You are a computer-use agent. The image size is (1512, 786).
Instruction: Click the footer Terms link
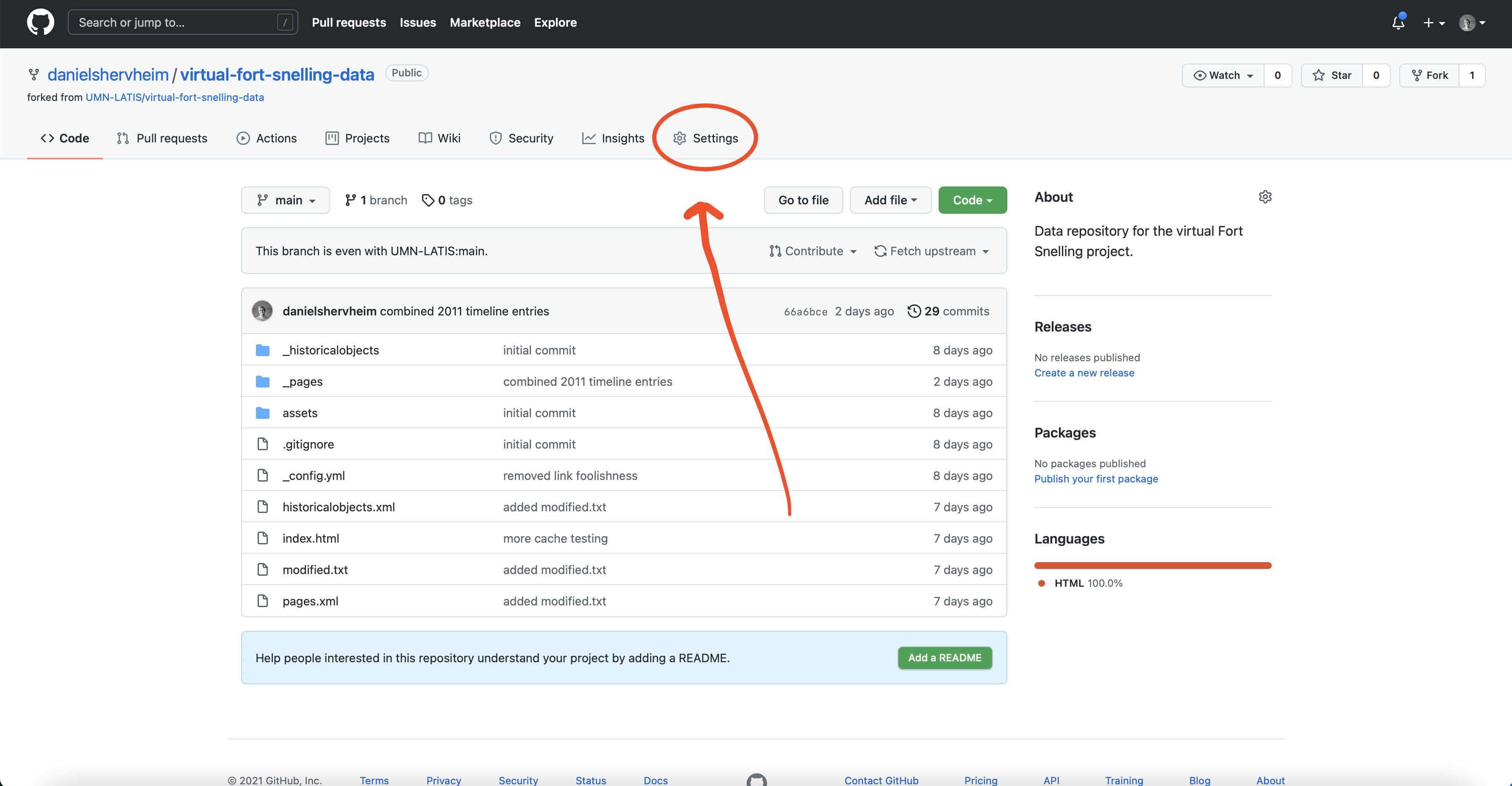pos(374,780)
